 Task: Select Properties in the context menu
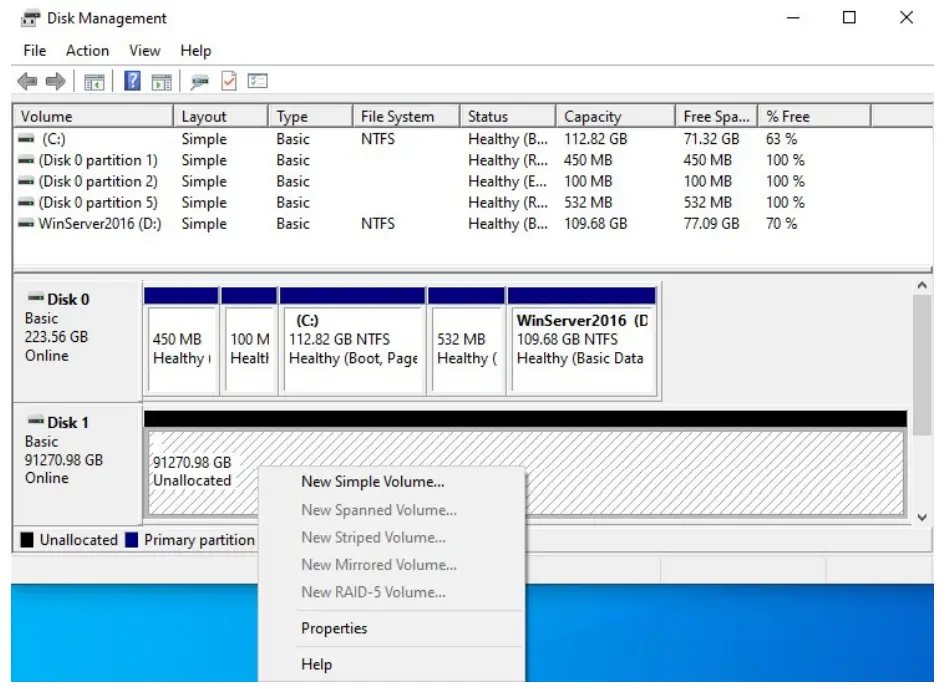pos(333,629)
